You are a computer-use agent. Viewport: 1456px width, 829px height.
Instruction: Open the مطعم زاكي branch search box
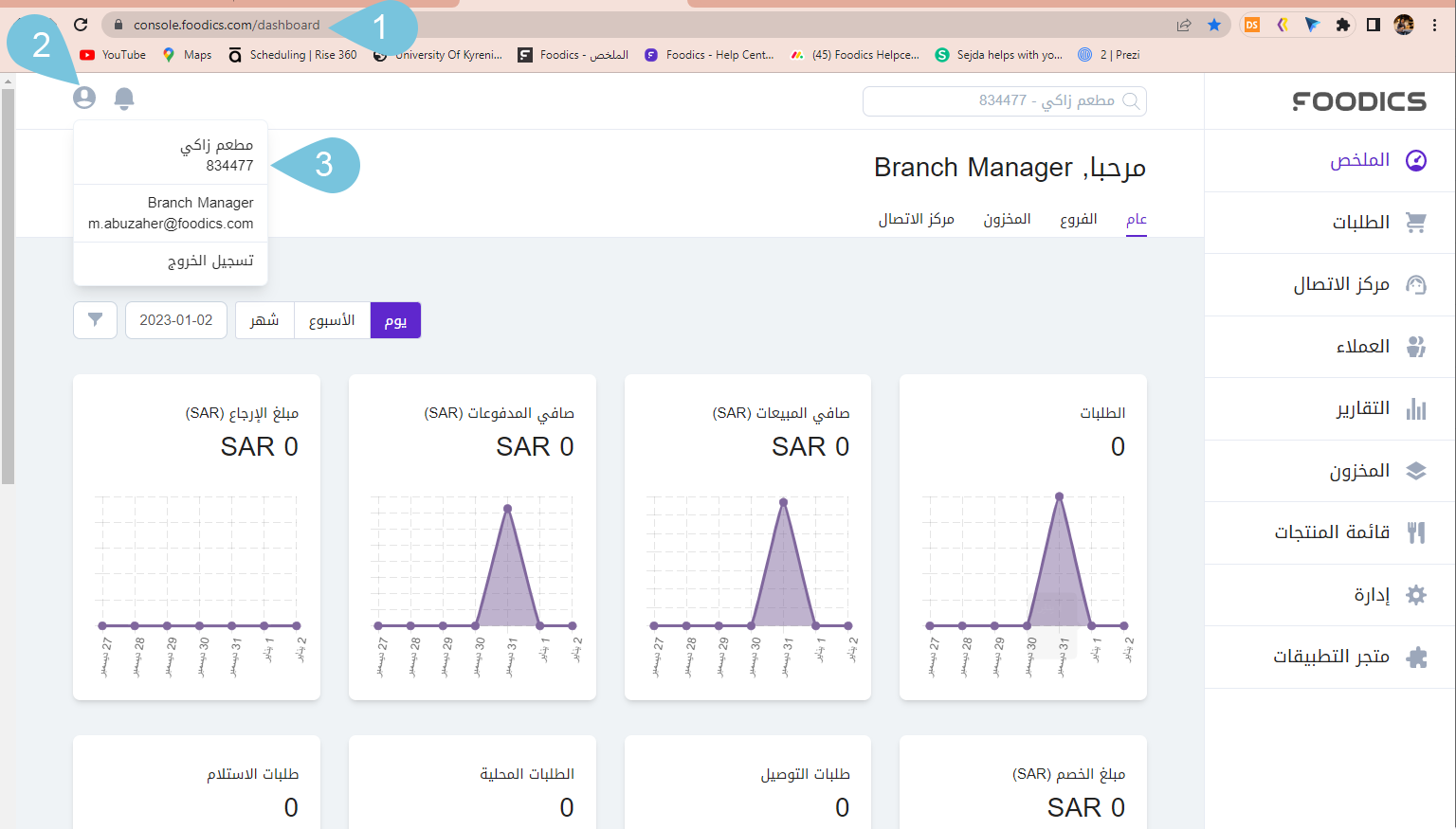pyautogui.click(x=1004, y=100)
